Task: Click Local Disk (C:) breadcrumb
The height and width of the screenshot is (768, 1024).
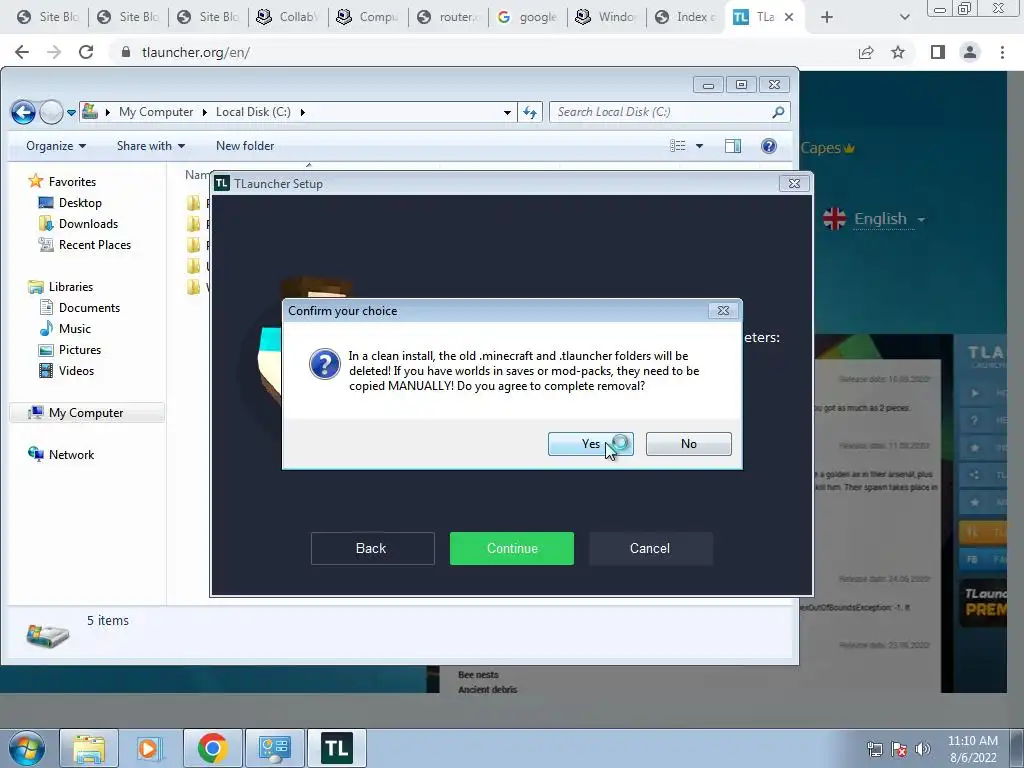Action: click(x=253, y=112)
